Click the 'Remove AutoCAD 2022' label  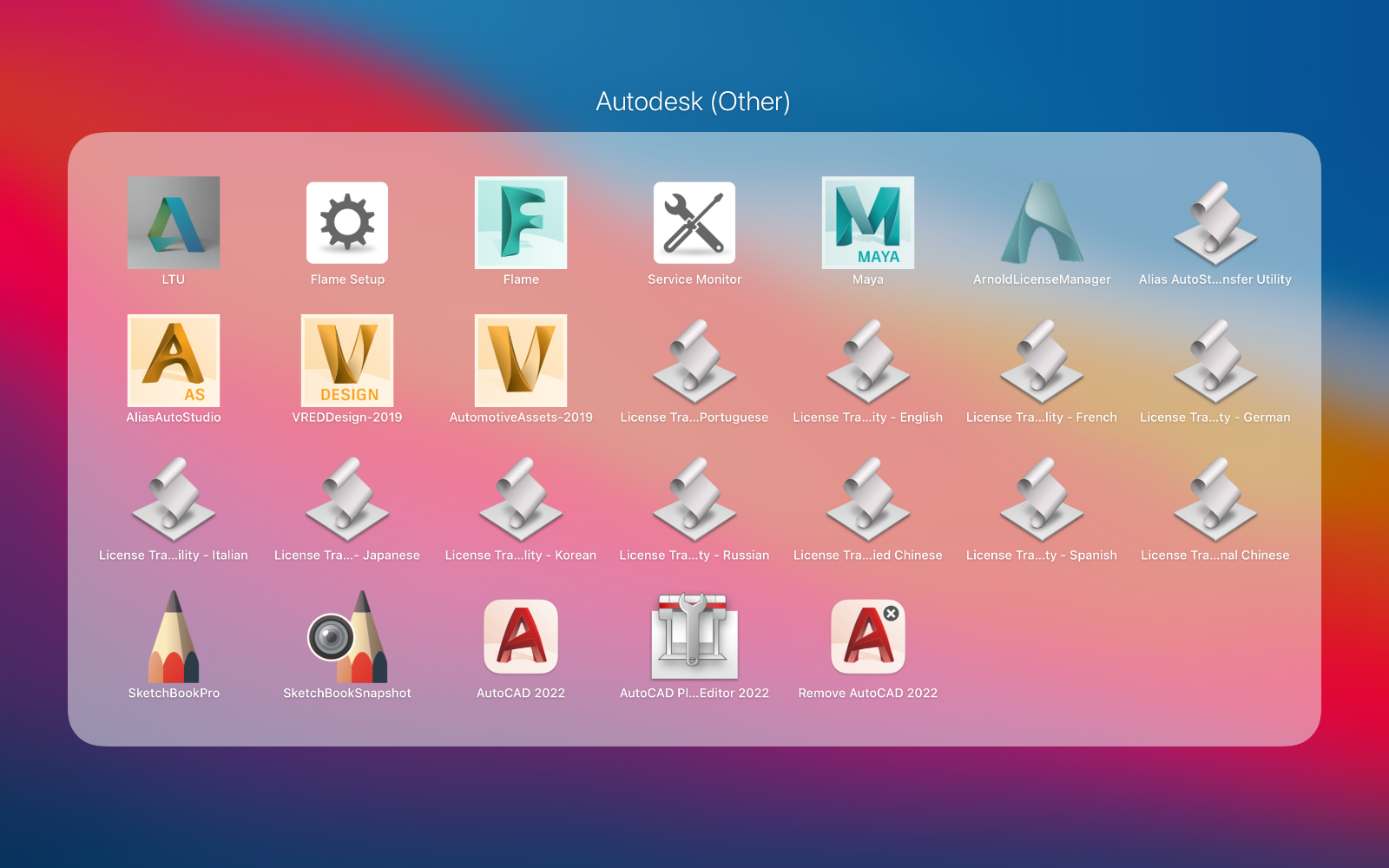tap(868, 694)
